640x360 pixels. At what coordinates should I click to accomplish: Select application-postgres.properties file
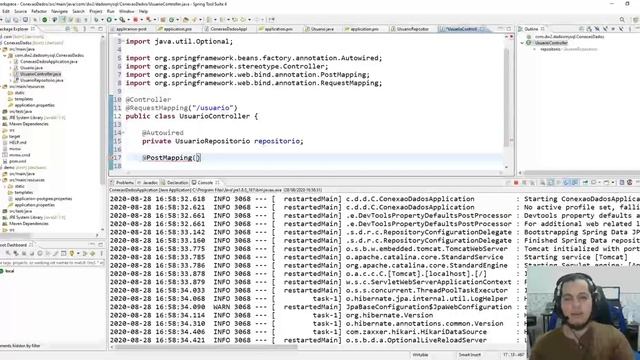[x=43, y=199]
